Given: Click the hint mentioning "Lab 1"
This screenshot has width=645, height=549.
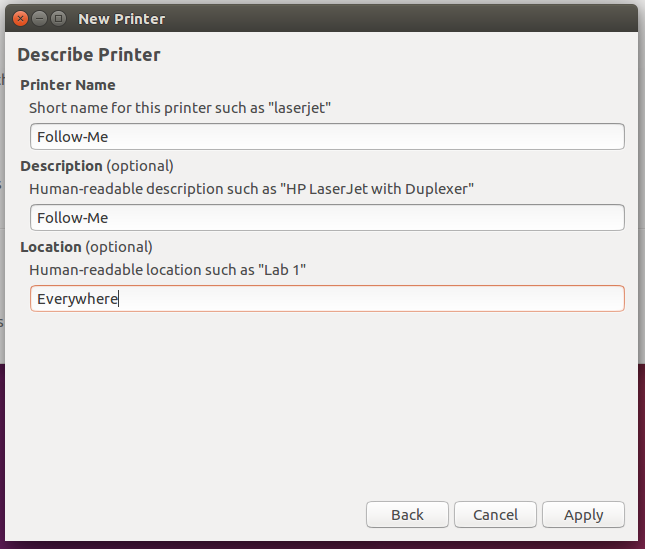Looking at the screenshot, I should (x=165, y=269).
